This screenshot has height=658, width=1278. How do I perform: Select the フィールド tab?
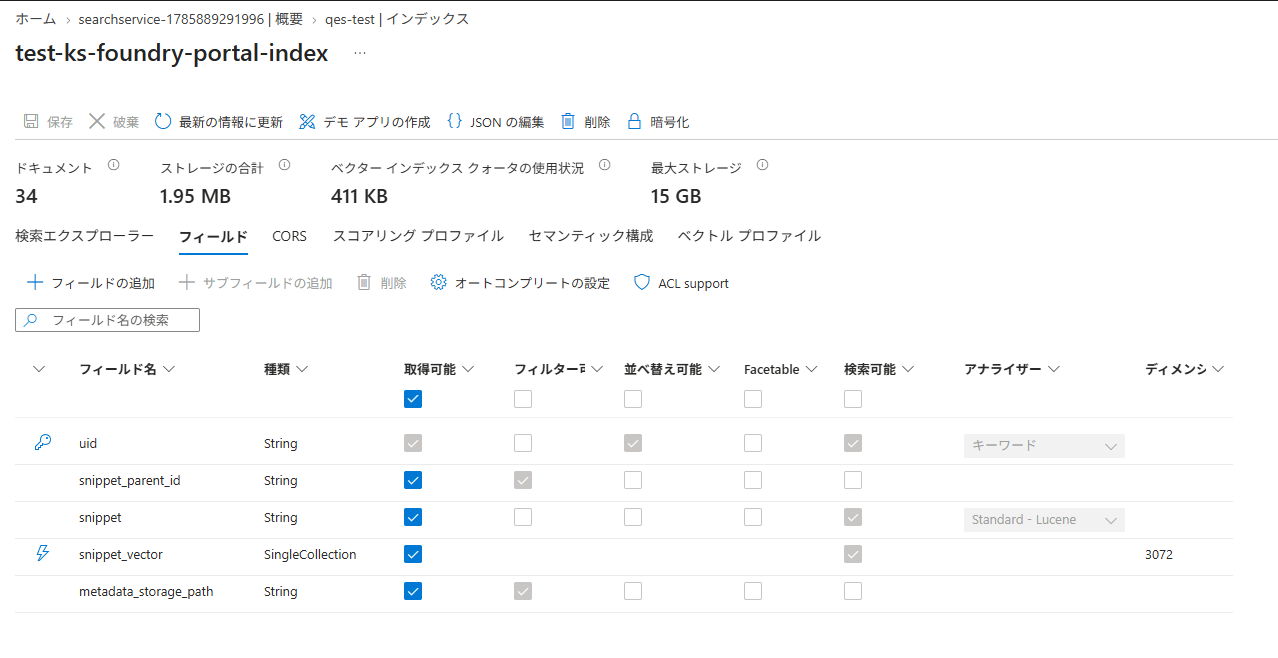(x=213, y=237)
